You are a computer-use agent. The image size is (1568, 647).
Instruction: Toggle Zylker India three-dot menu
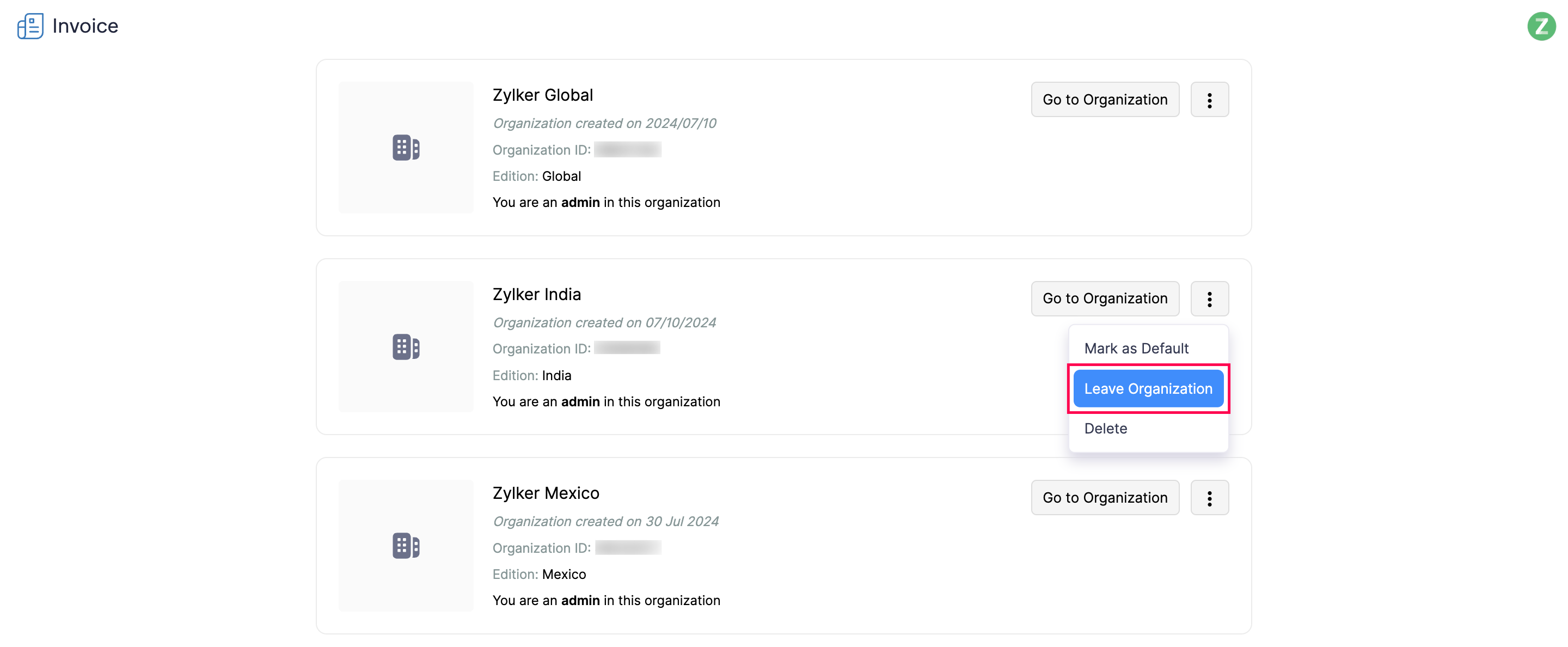(x=1209, y=299)
